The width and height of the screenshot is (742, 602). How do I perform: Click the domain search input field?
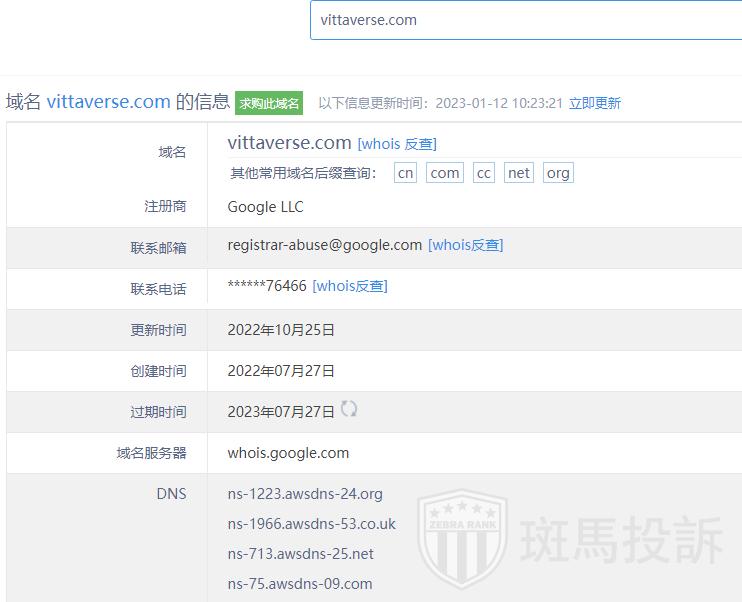(525, 20)
